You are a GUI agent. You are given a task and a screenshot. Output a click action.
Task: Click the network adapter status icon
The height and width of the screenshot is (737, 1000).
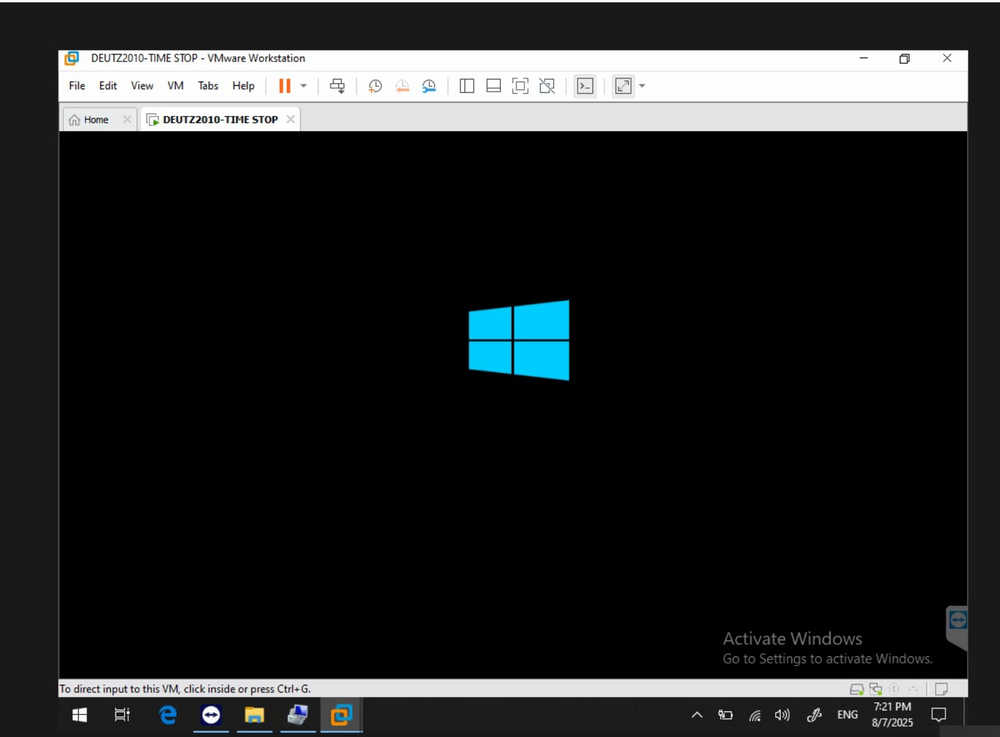click(876, 689)
